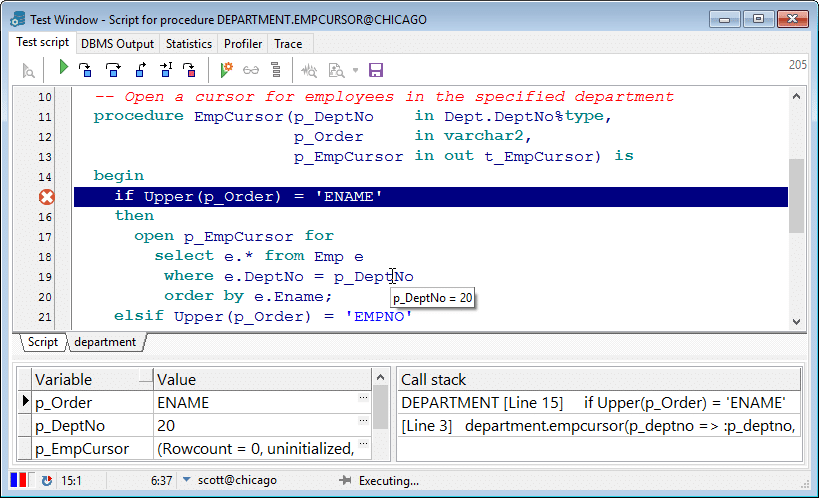Screen dimensions: 819x498
Task: Click the greyed cursor-magnifier icon on toolbar
Action: [28, 70]
